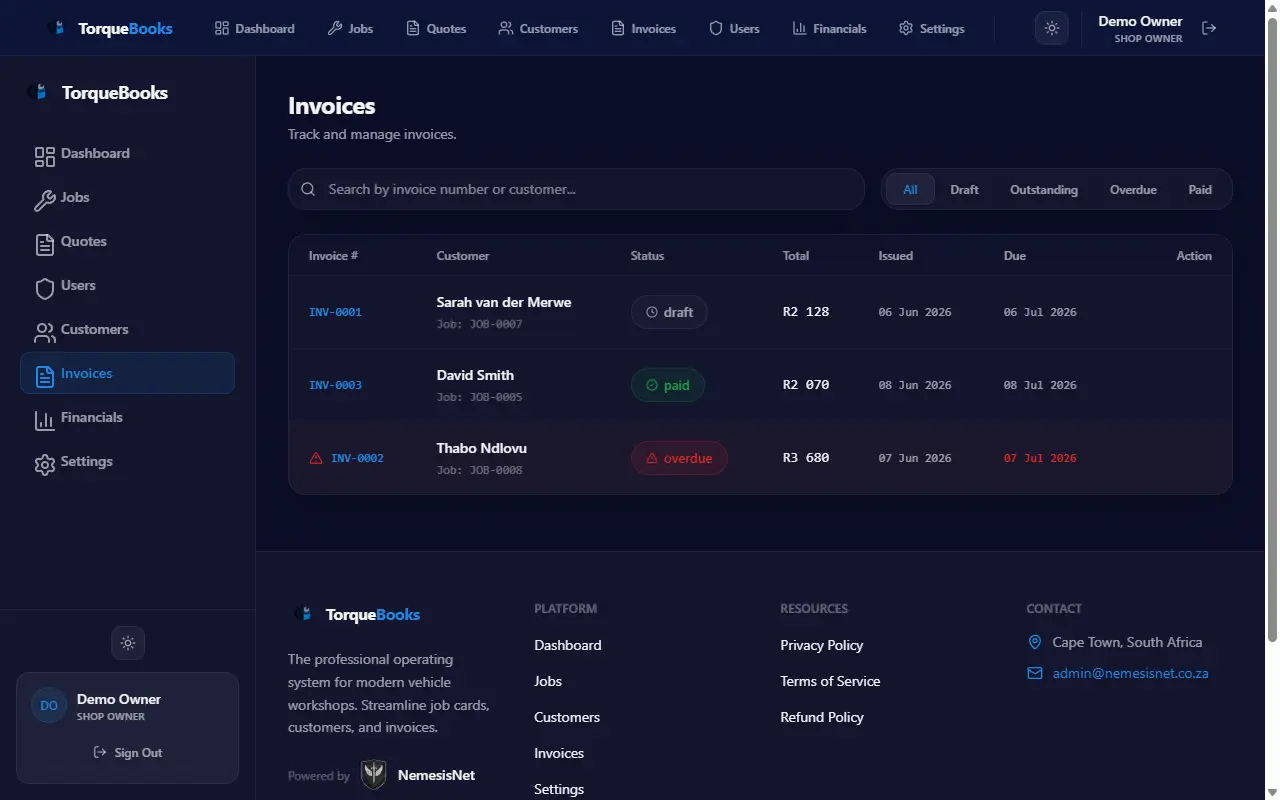
Task: Click the sidebar Customers people icon
Action: click(44, 332)
